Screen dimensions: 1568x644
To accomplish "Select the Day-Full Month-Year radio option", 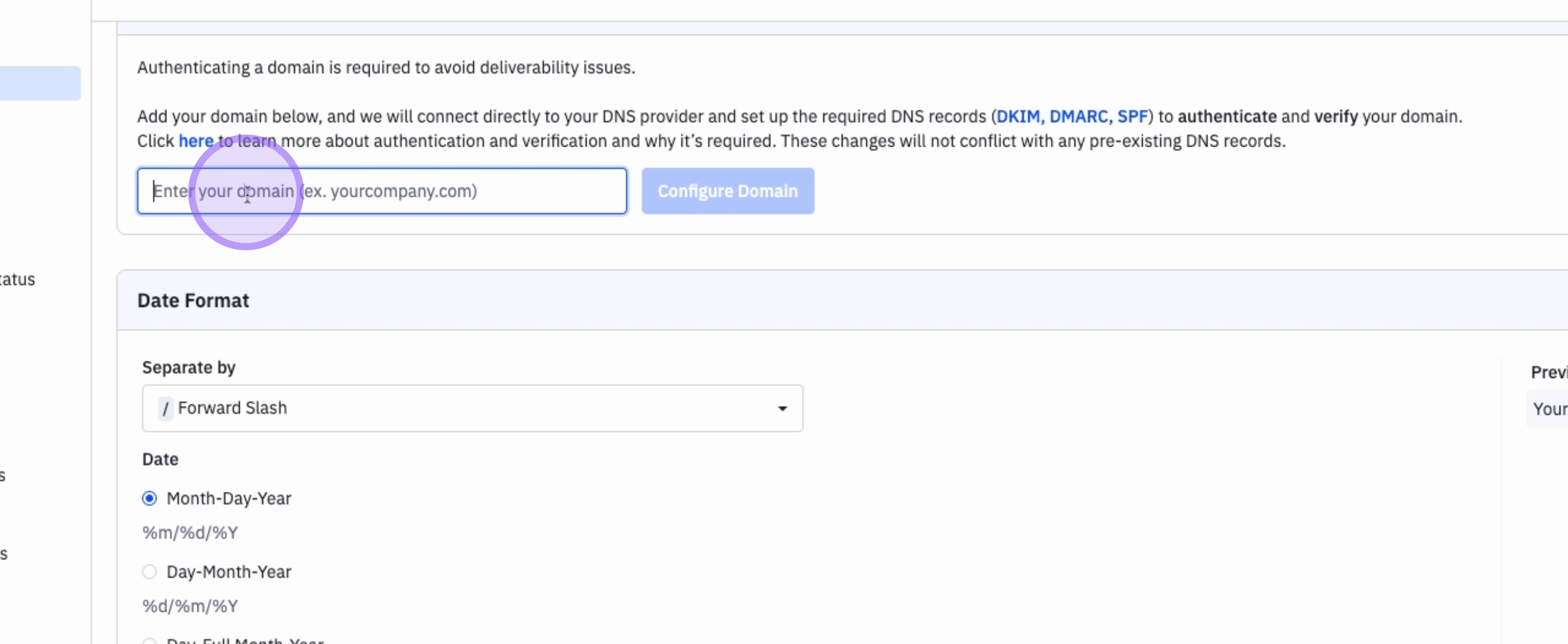I will click(149, 641).
